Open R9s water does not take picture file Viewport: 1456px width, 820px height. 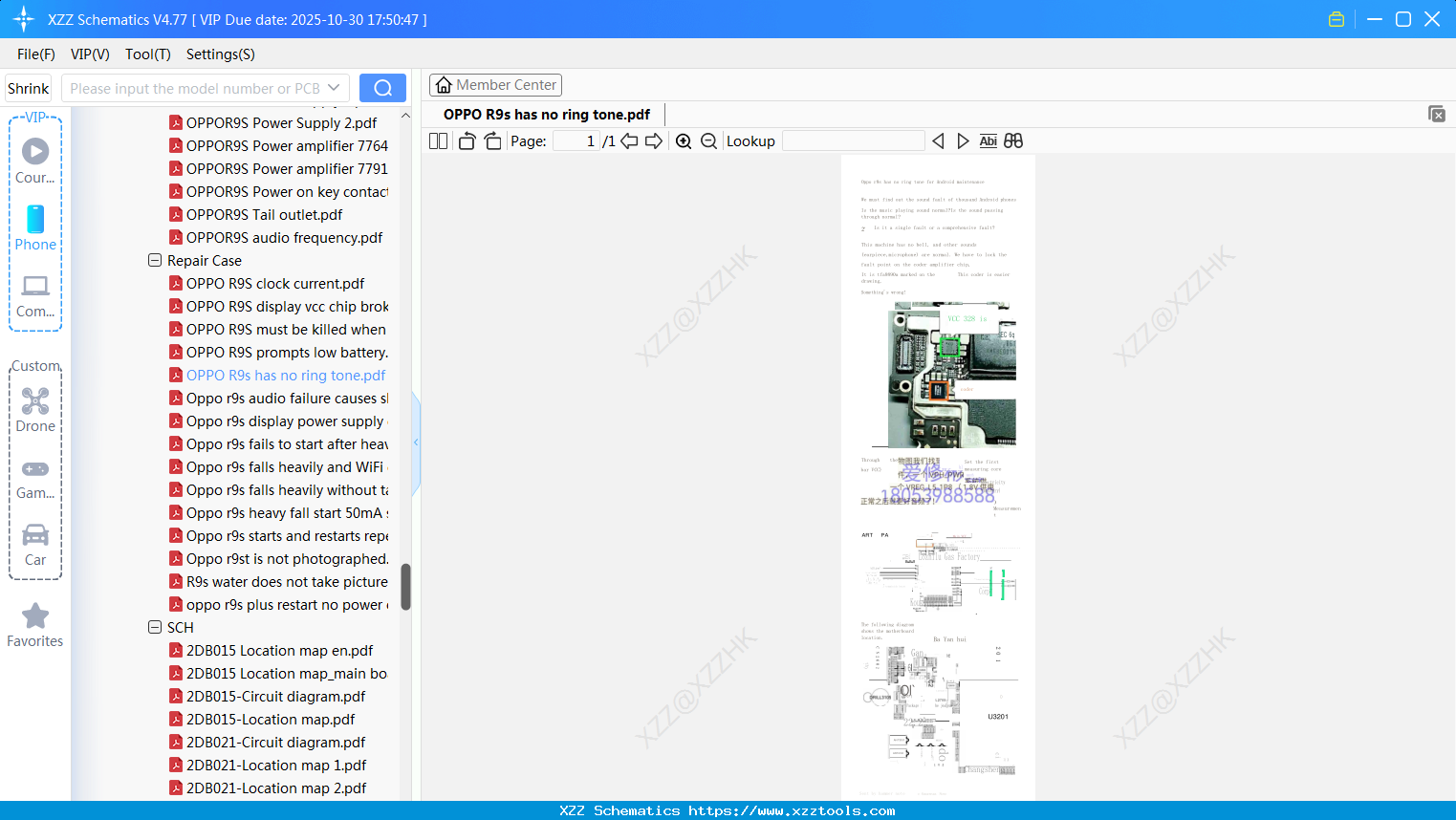coord(287,581)
